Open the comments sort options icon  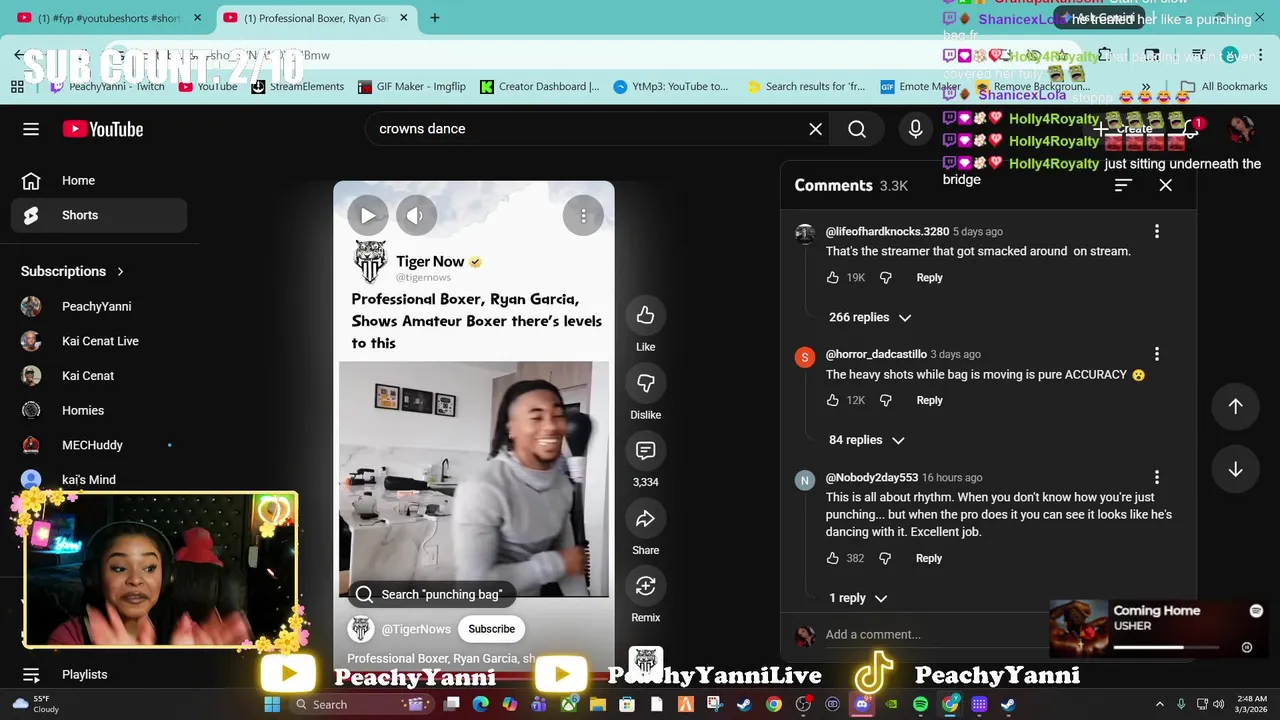point(1123,185)
